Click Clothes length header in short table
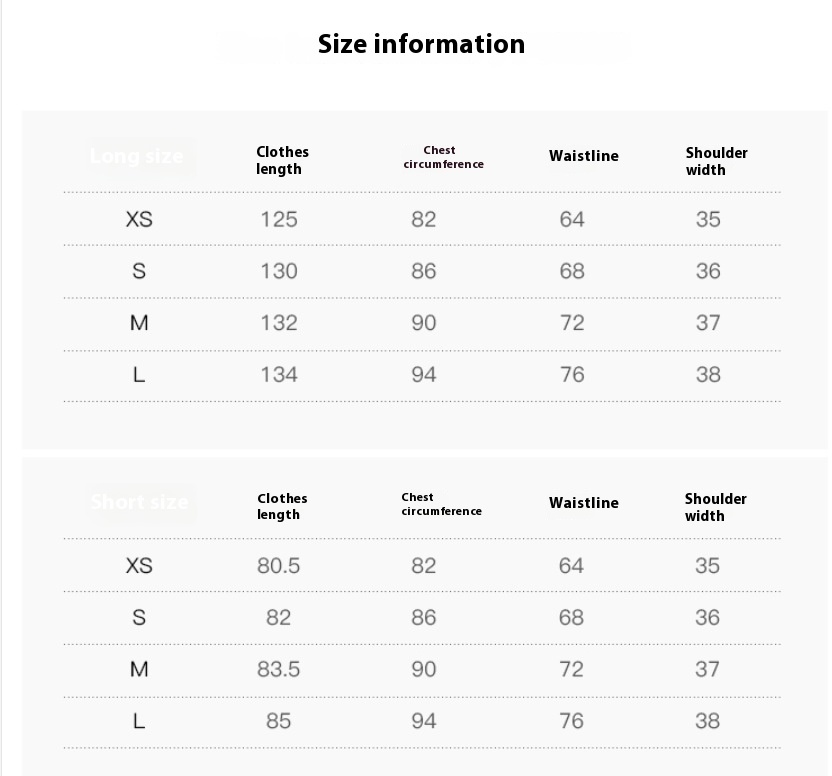The image size is (832, 776). point(282,506)
